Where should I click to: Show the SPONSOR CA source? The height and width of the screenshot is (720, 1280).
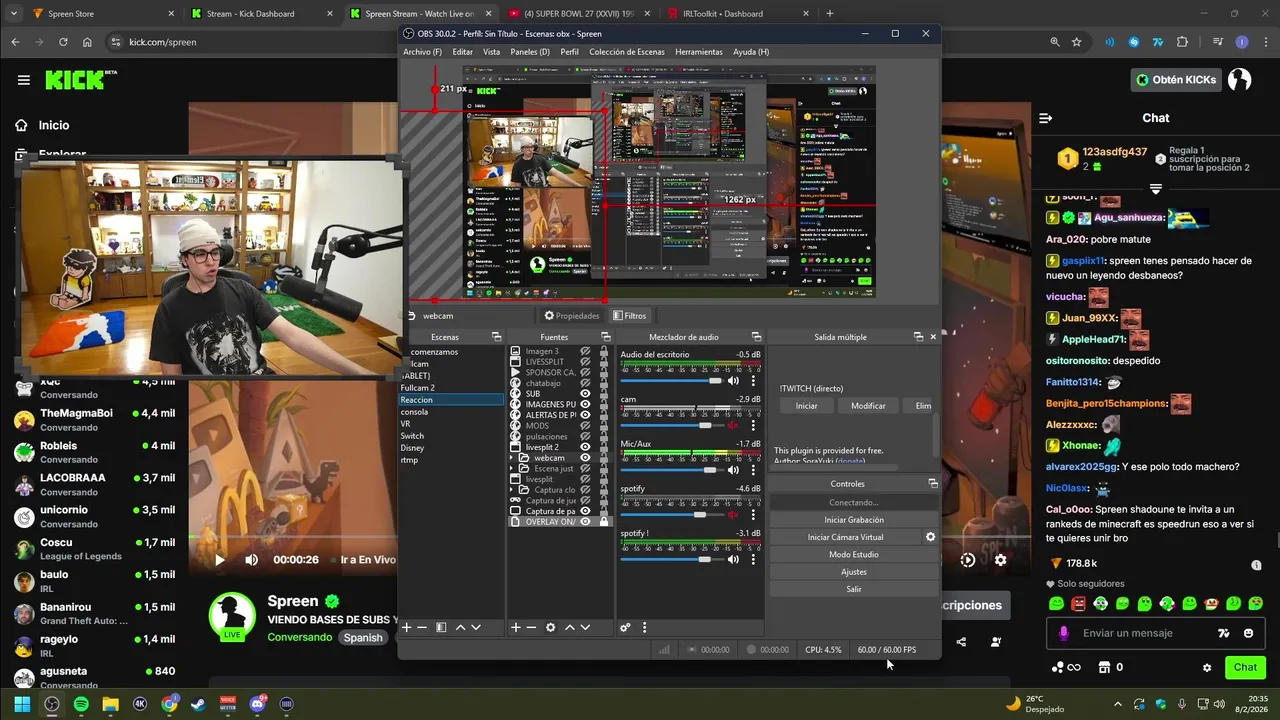(x=586, y=372)
